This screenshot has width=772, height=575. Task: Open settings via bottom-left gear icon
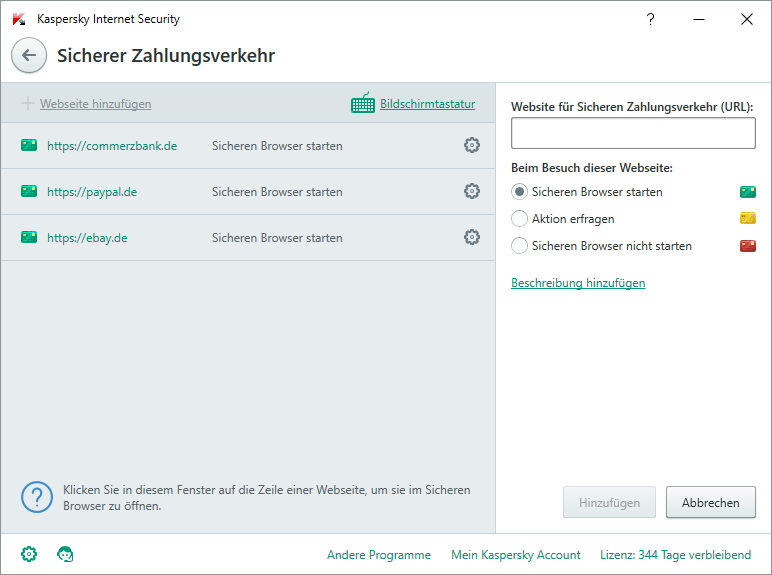coord(29,554)
